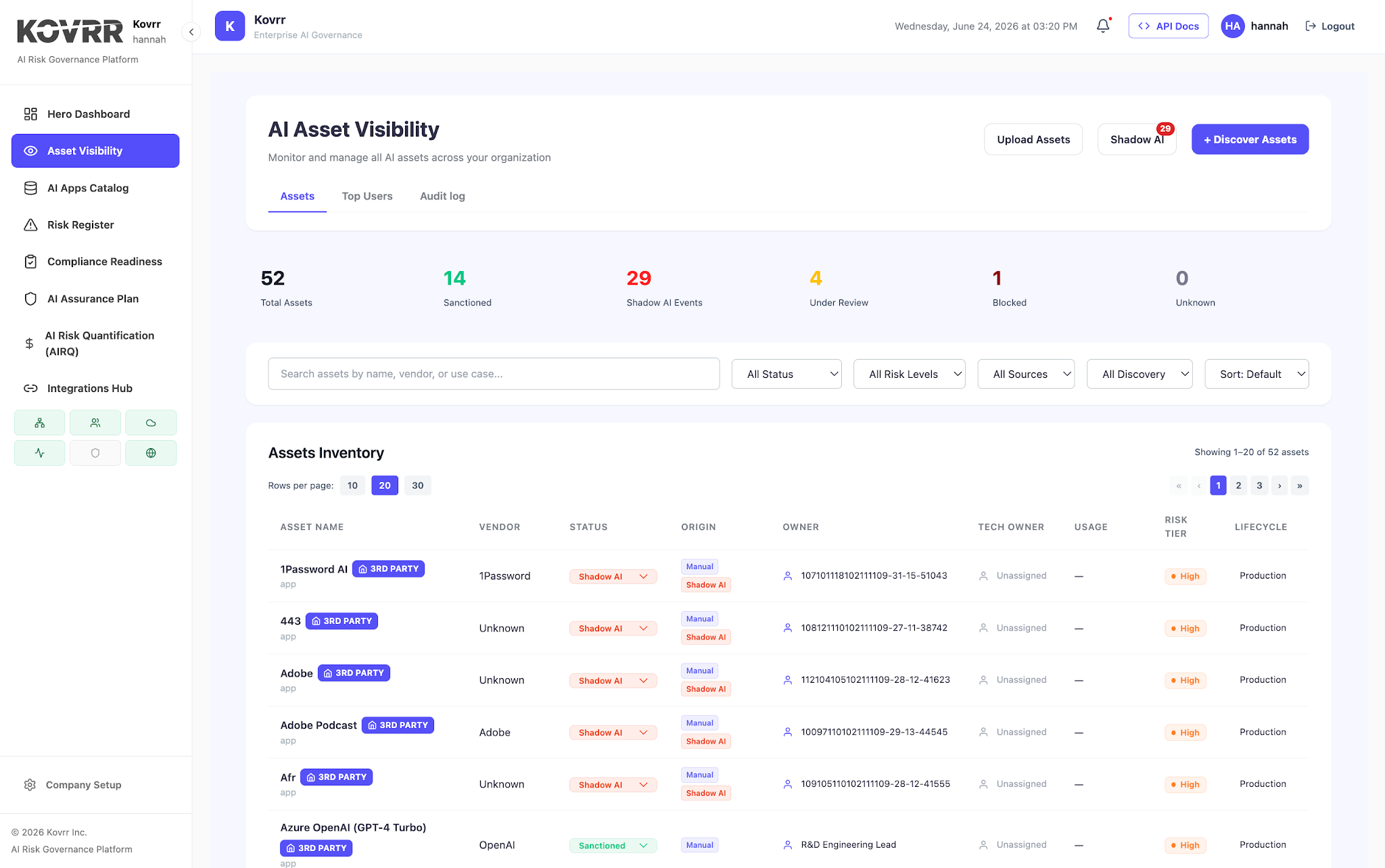Screen dimensions: 1385x868
Task: Click the 1Password vendor cell
Action: (x=504, y=576)
